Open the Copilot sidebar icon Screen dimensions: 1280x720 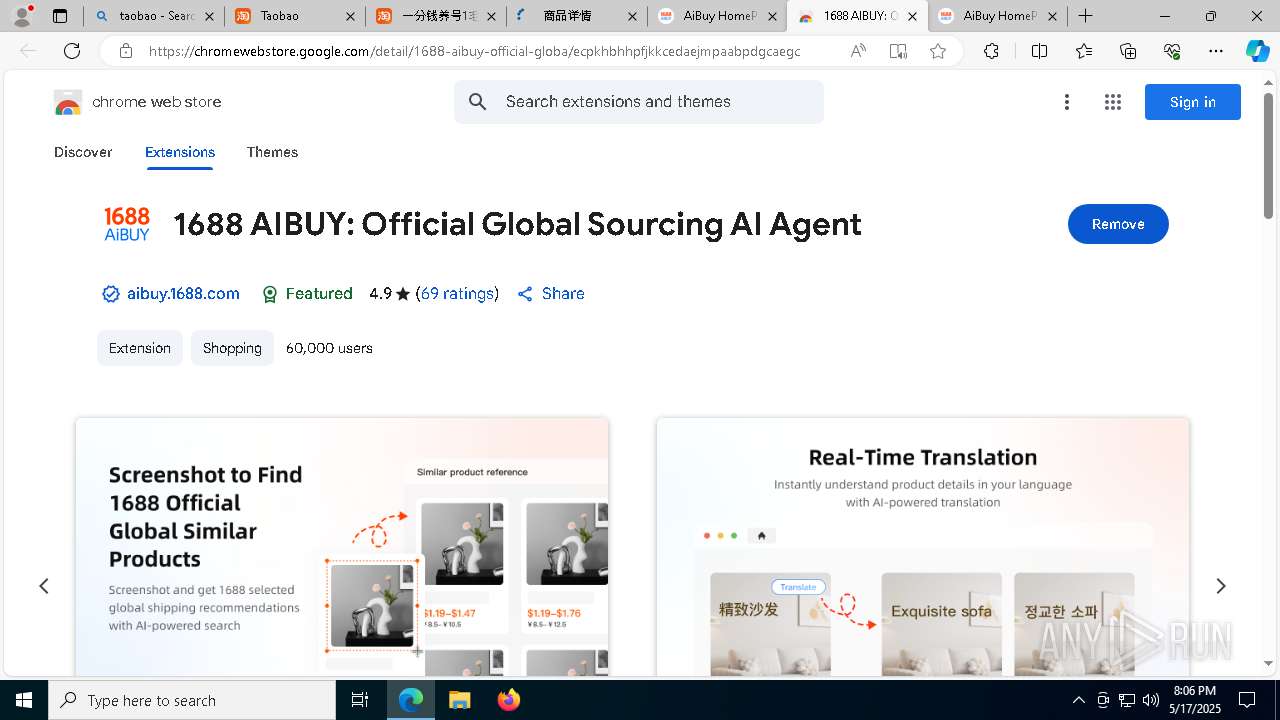coord(1257,51)
